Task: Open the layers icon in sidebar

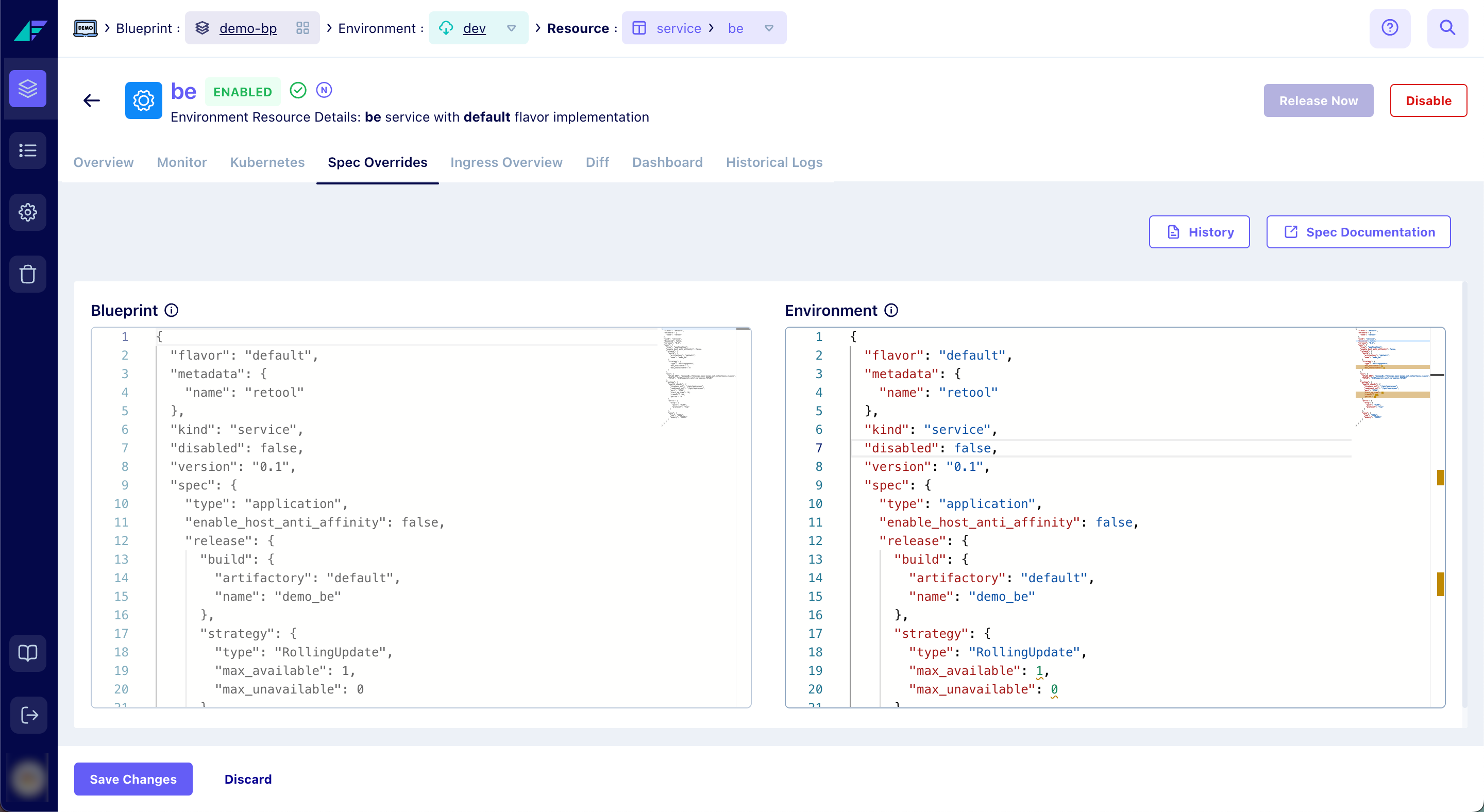Action: [x=28, y=89]
